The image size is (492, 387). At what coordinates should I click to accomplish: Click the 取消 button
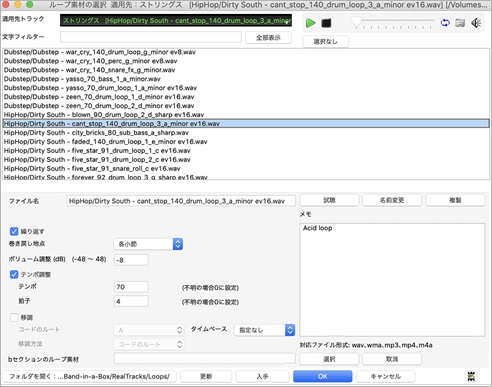click(392, 359)
